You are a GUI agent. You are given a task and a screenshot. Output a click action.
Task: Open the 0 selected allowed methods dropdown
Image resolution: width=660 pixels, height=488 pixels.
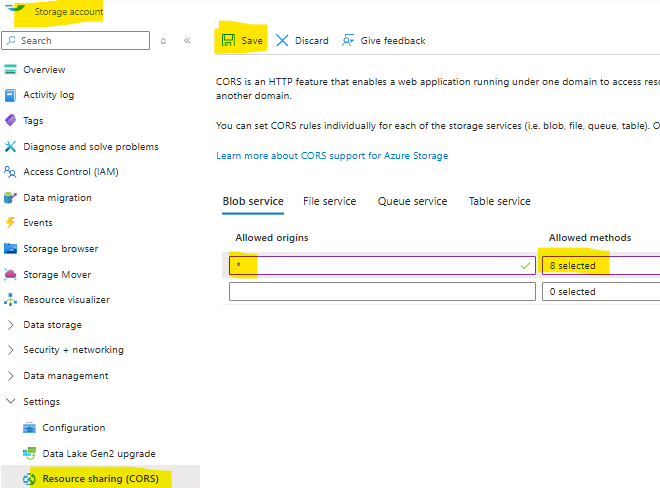pyautogui.click(x=601, y=291)
